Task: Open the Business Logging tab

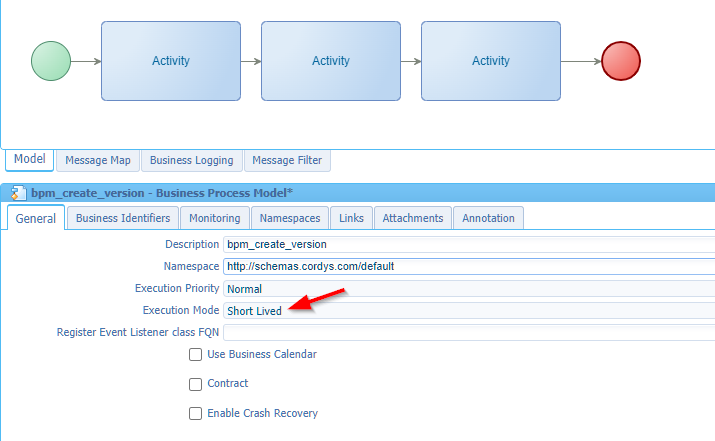Action: [192, 160]
